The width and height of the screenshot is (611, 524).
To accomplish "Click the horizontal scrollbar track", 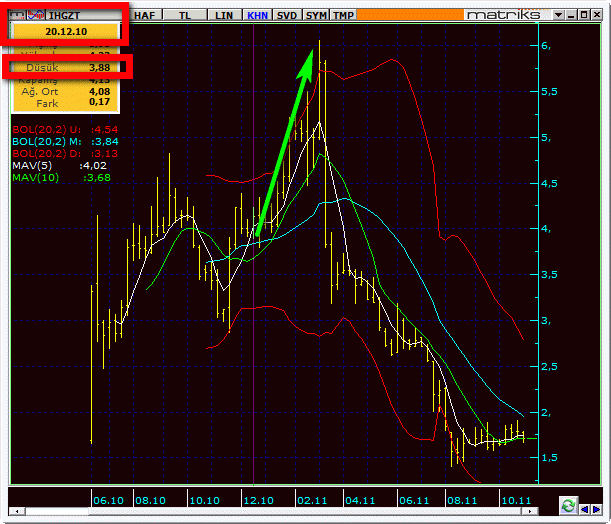I will (x=273, y=511).
